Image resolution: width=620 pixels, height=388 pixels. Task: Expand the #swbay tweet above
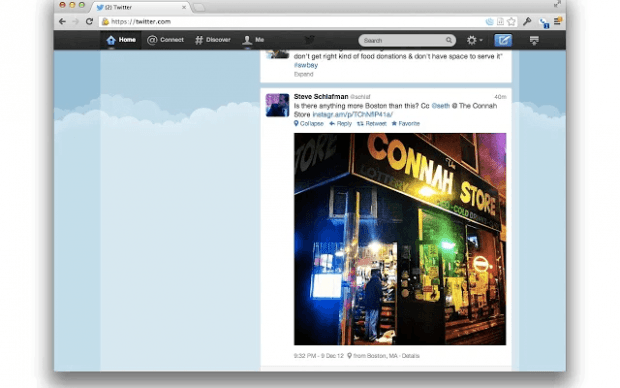click(x=303, y=74)
